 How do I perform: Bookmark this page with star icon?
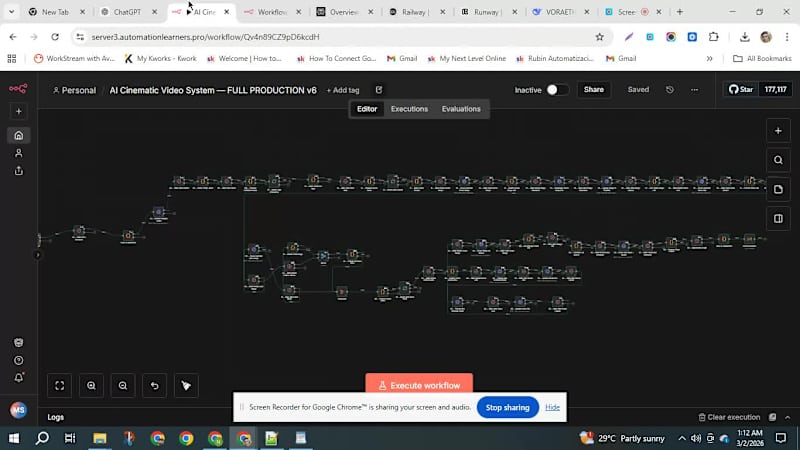[599, 37]
